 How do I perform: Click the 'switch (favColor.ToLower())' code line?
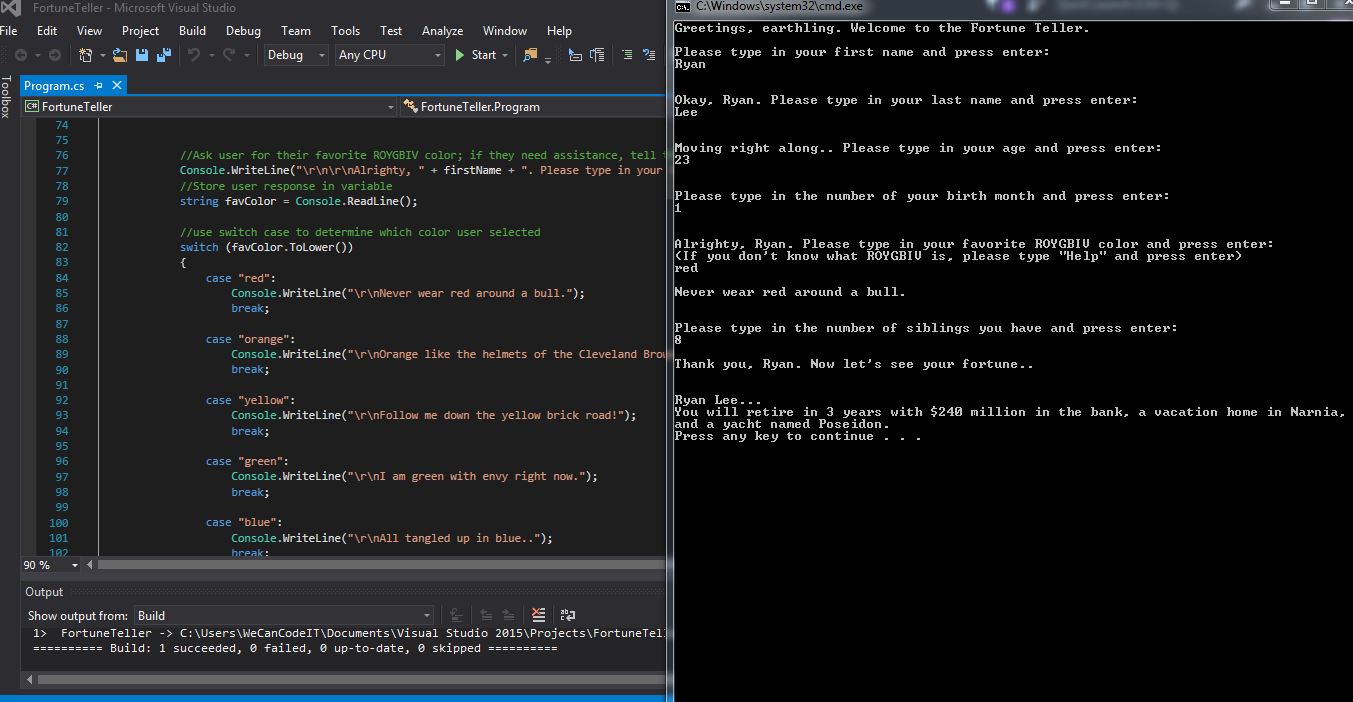267,247
